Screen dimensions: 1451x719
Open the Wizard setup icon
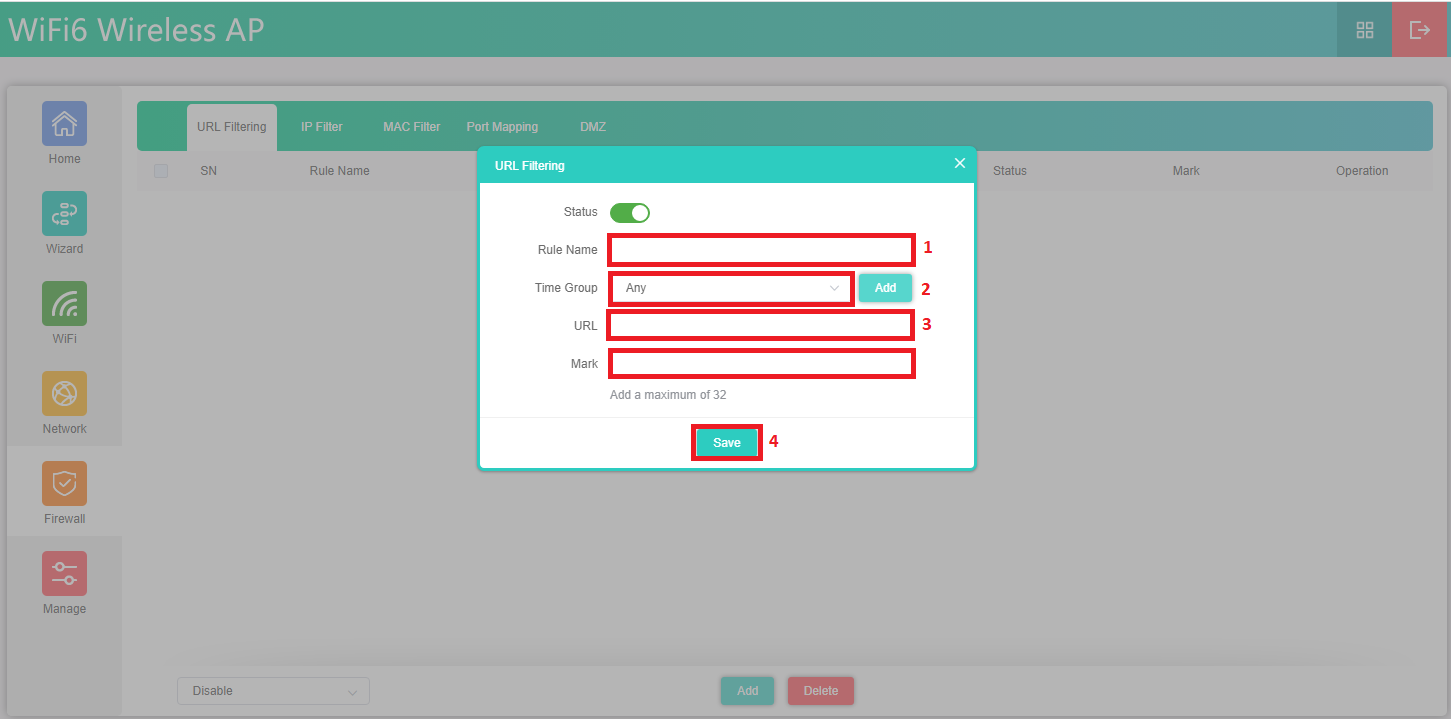(x=64, y=214)
